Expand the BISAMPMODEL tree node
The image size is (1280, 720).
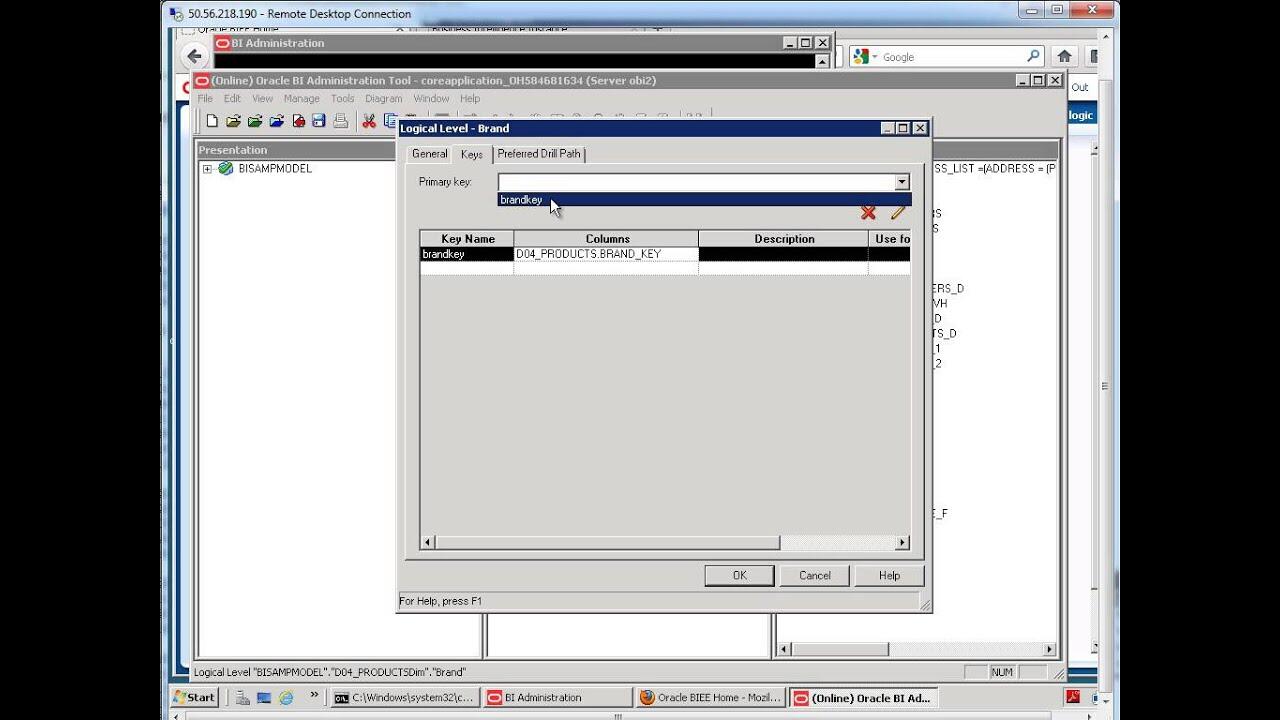coord(208,168)
